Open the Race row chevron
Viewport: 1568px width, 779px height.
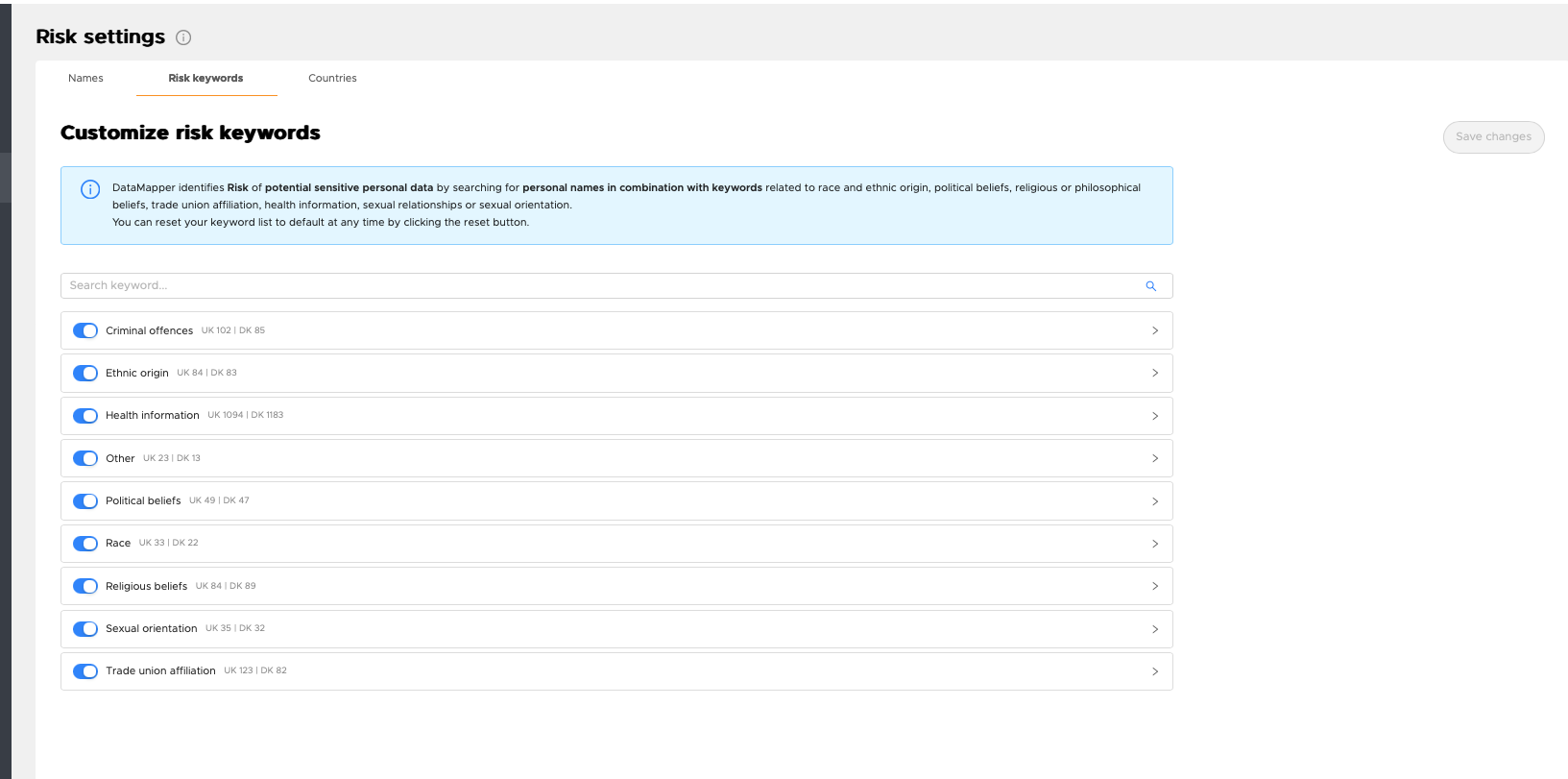click(1155, 544)
